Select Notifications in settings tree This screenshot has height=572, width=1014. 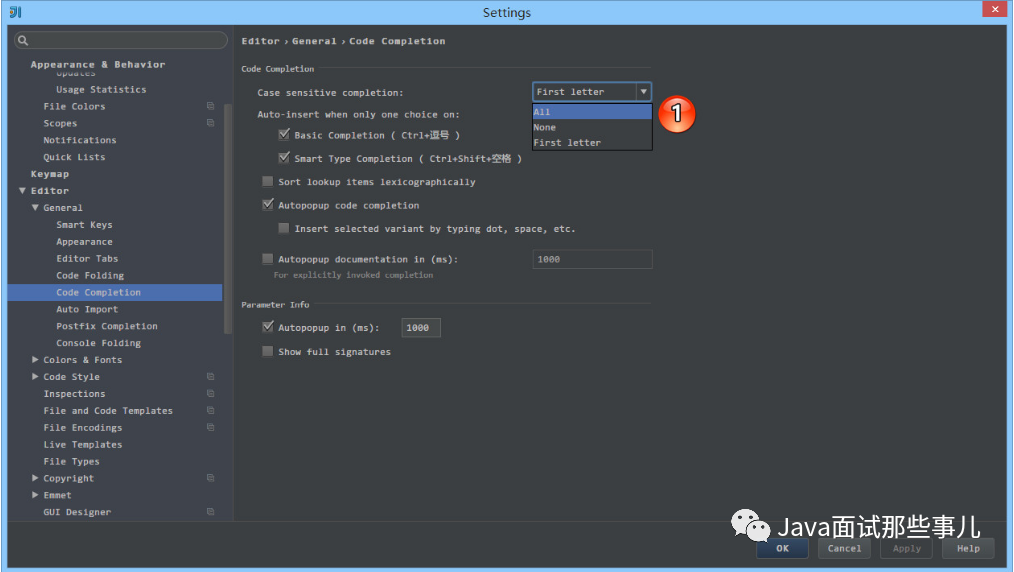coord(80,140)
